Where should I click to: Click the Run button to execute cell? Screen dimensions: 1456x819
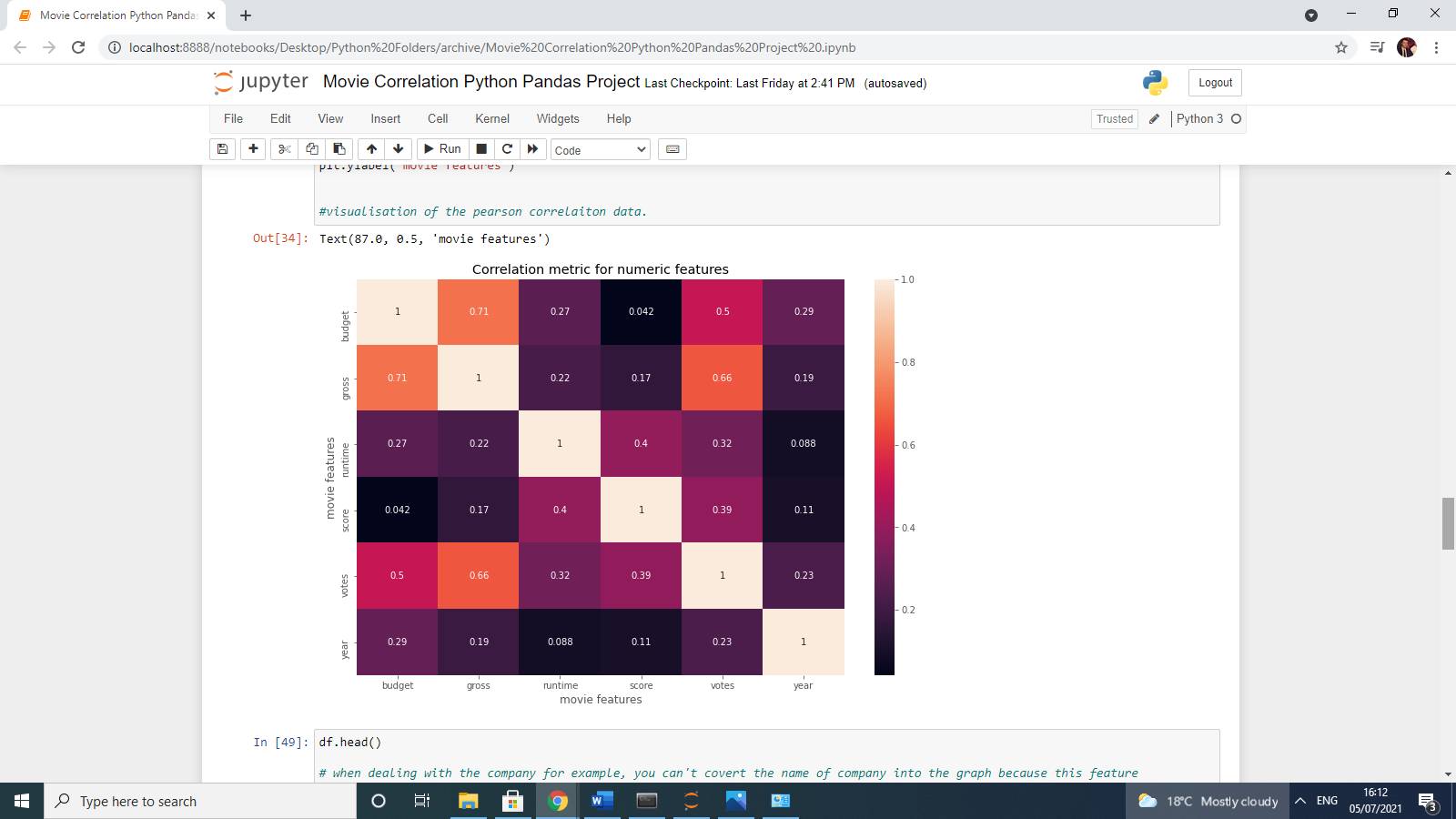coord(441,148)
